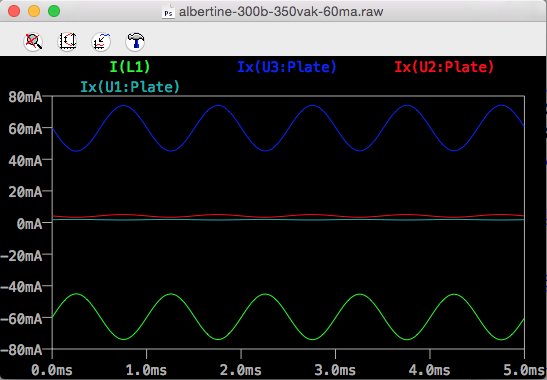The height and width of the screenshot is (380, 547).
Task: Open the control panel hammer icon
Action: 135,42
